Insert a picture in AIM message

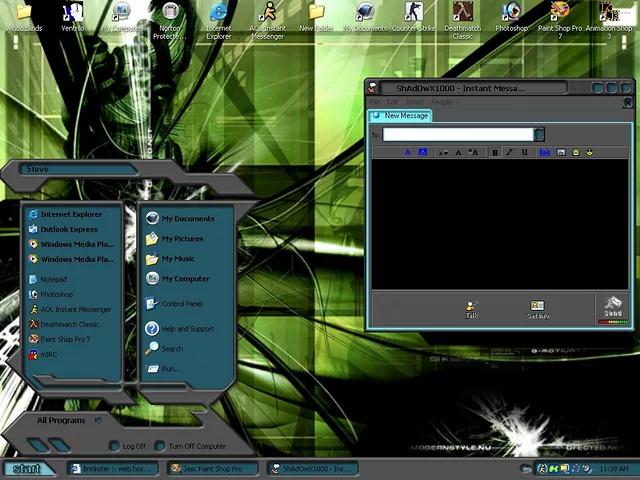pyautogui.click(x=561, y=152)
